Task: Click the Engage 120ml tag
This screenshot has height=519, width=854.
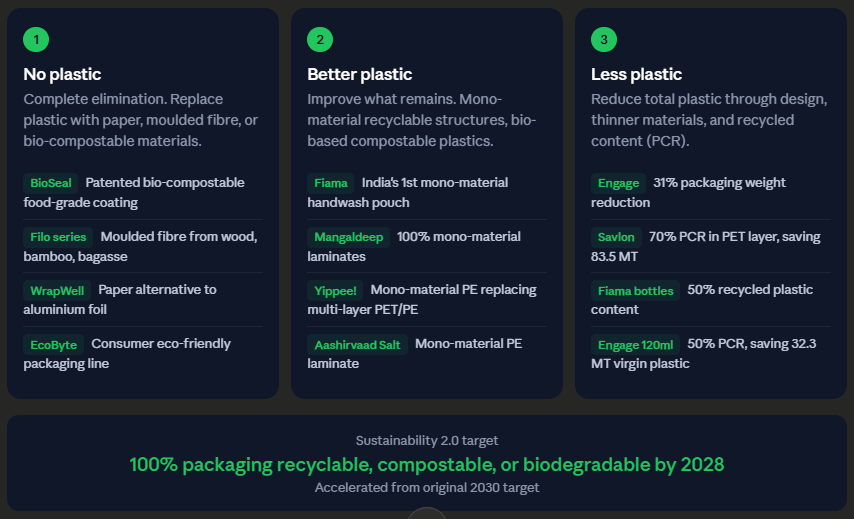Action: click(x=635, y=344)
